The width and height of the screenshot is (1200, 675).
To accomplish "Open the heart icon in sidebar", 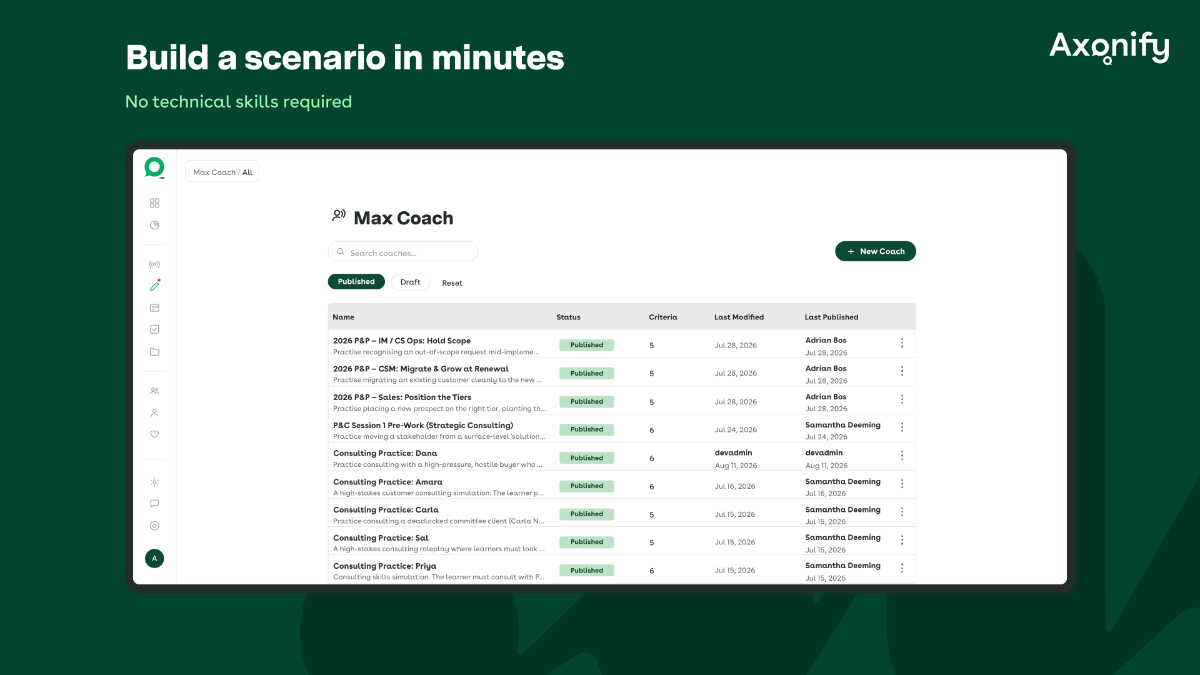I will [x=154, y=434].
